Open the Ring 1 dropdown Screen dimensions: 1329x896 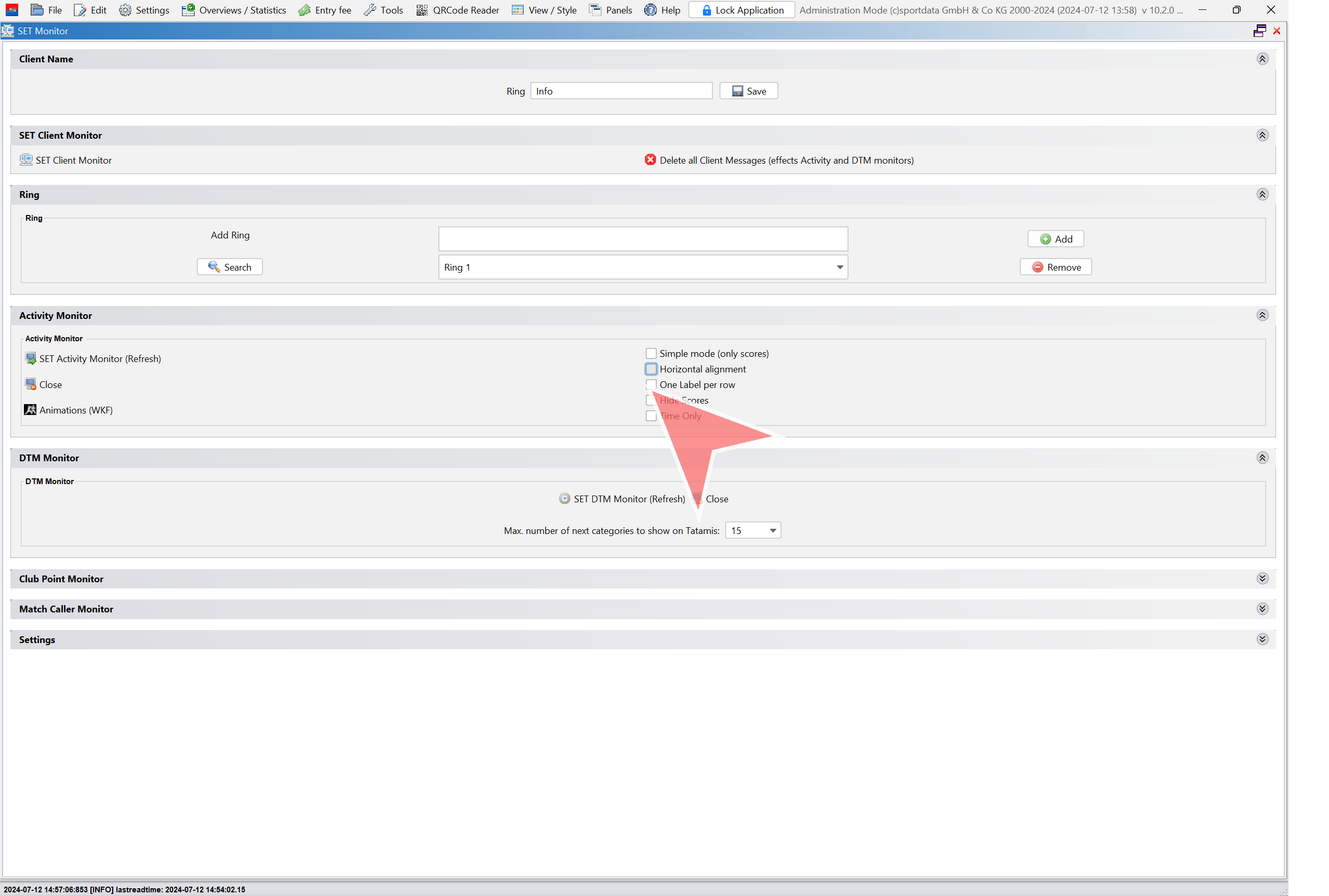coord(643,267)
